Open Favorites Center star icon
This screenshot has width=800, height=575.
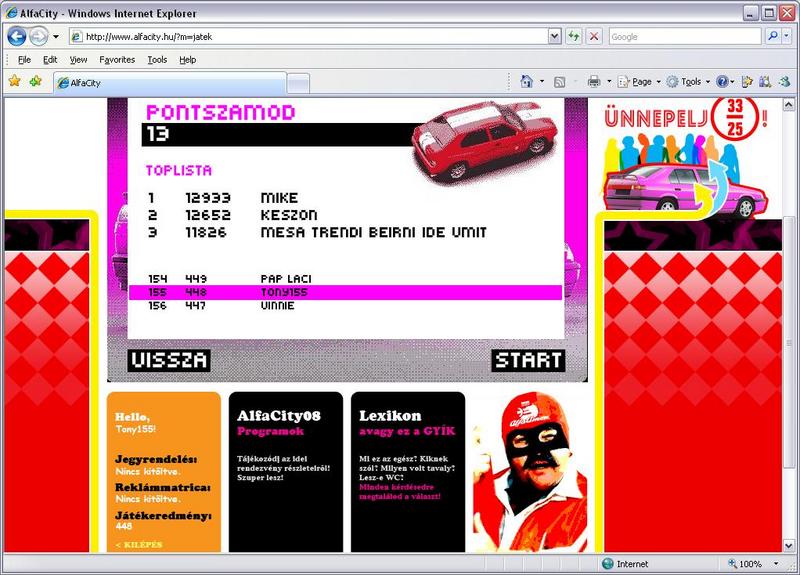[14, 82]
